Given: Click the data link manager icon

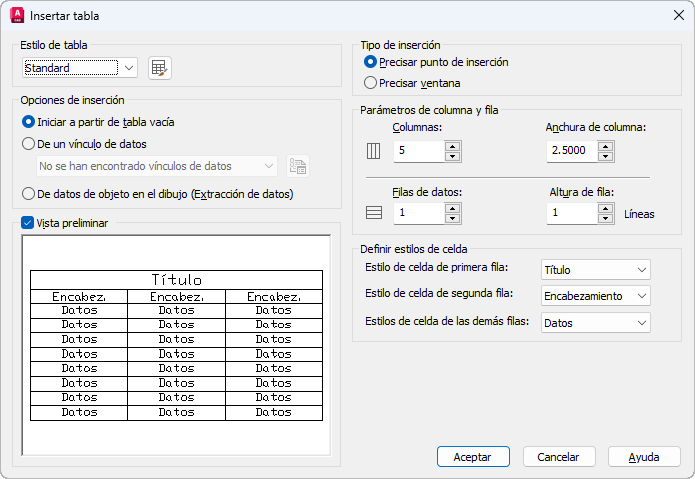Looking at the screenshot, I should pos(297,166).
